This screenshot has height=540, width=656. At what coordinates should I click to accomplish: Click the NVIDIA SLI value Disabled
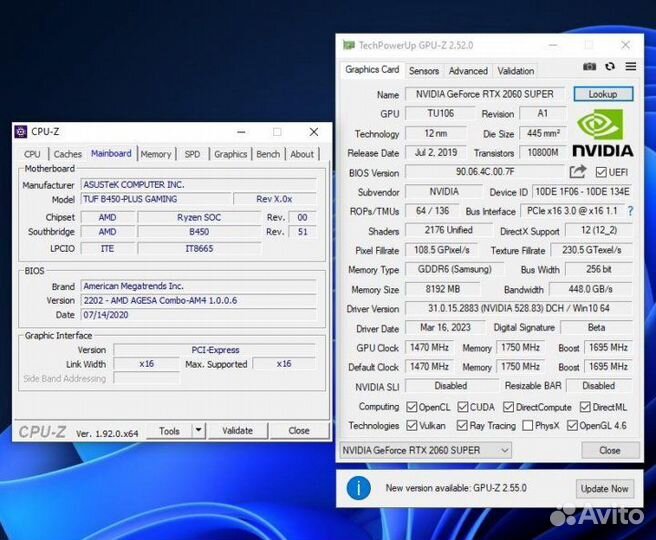point(451,386)
